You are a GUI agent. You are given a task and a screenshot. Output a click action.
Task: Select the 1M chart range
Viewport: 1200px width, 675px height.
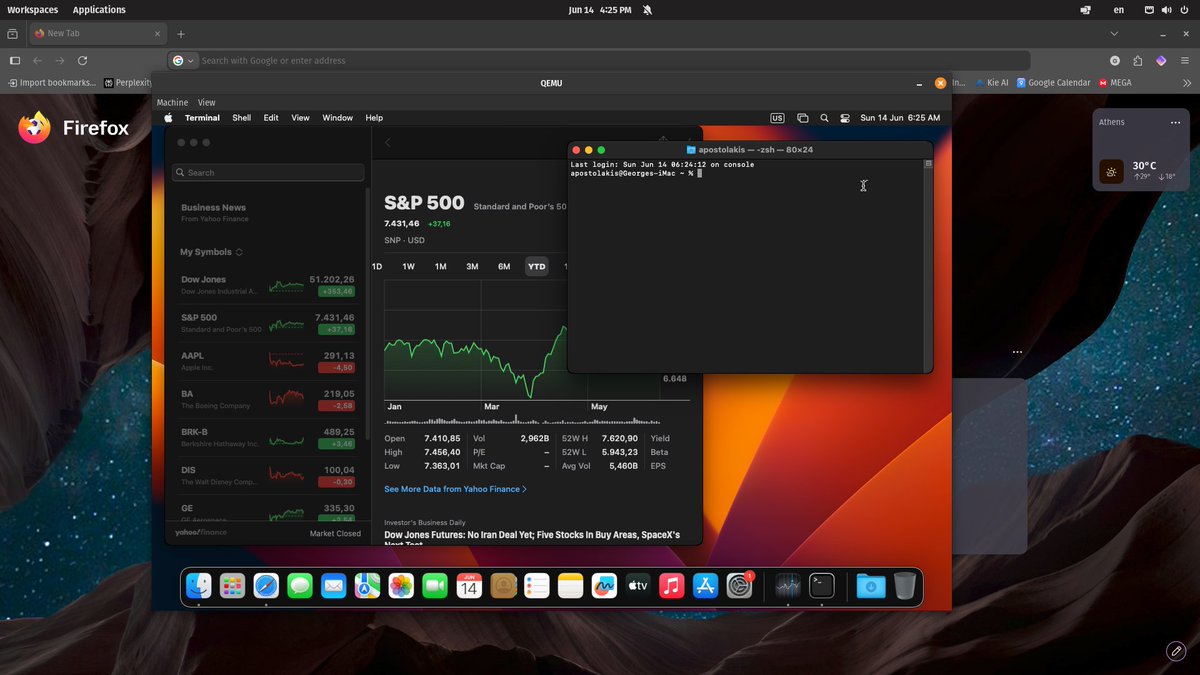pos(440,266)
